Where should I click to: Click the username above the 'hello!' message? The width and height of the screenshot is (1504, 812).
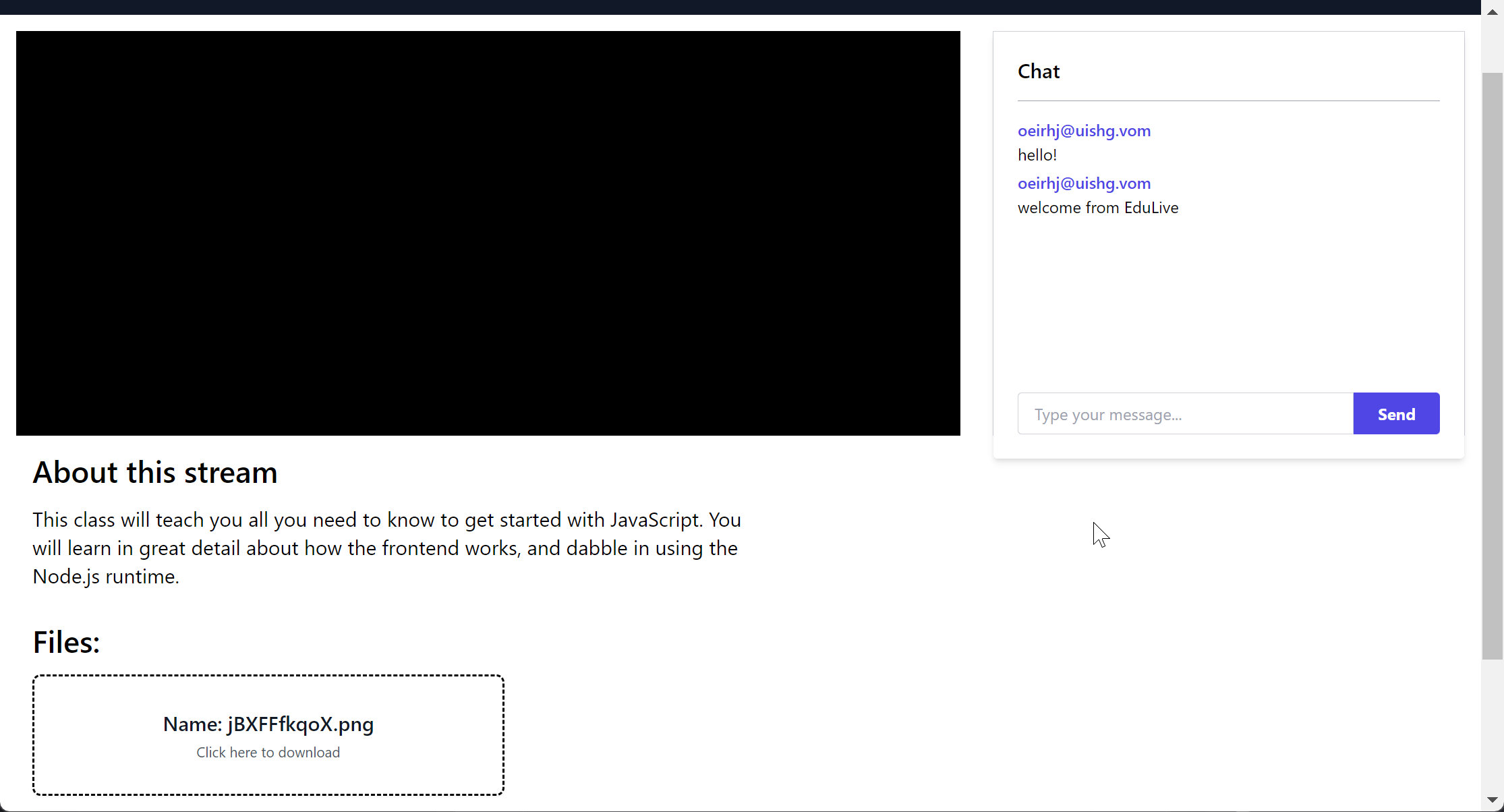[1084, 131]
